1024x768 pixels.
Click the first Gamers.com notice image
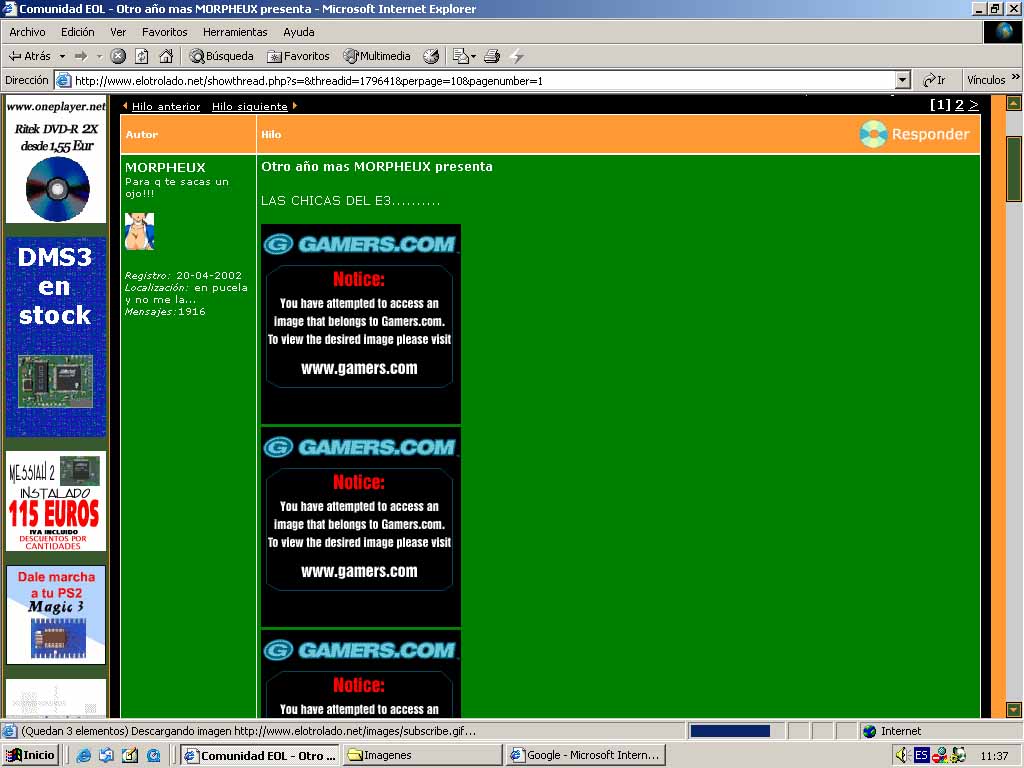pyautogui.click(x=360, y=324)
